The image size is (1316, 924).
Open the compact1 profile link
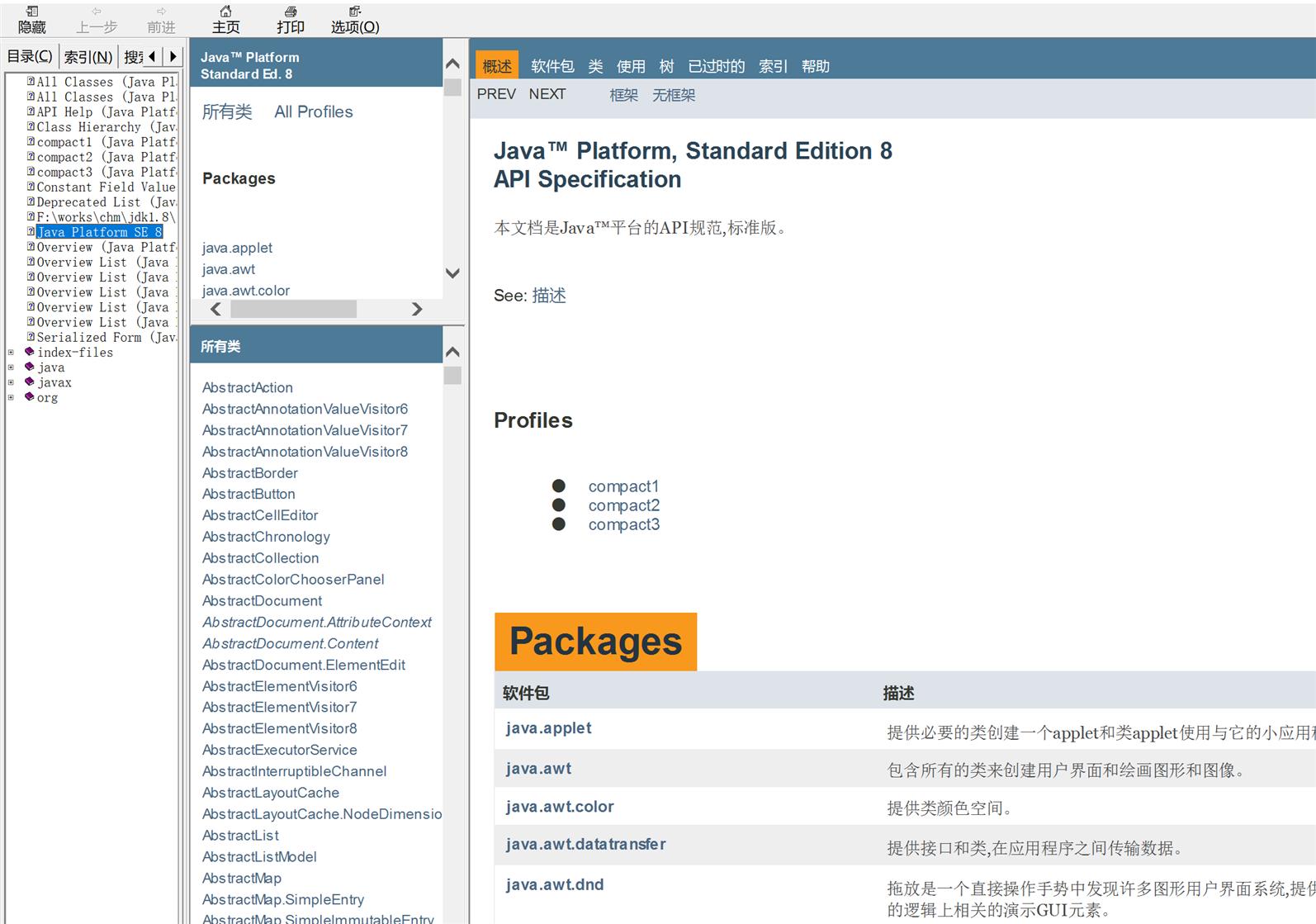click(623, 486)
